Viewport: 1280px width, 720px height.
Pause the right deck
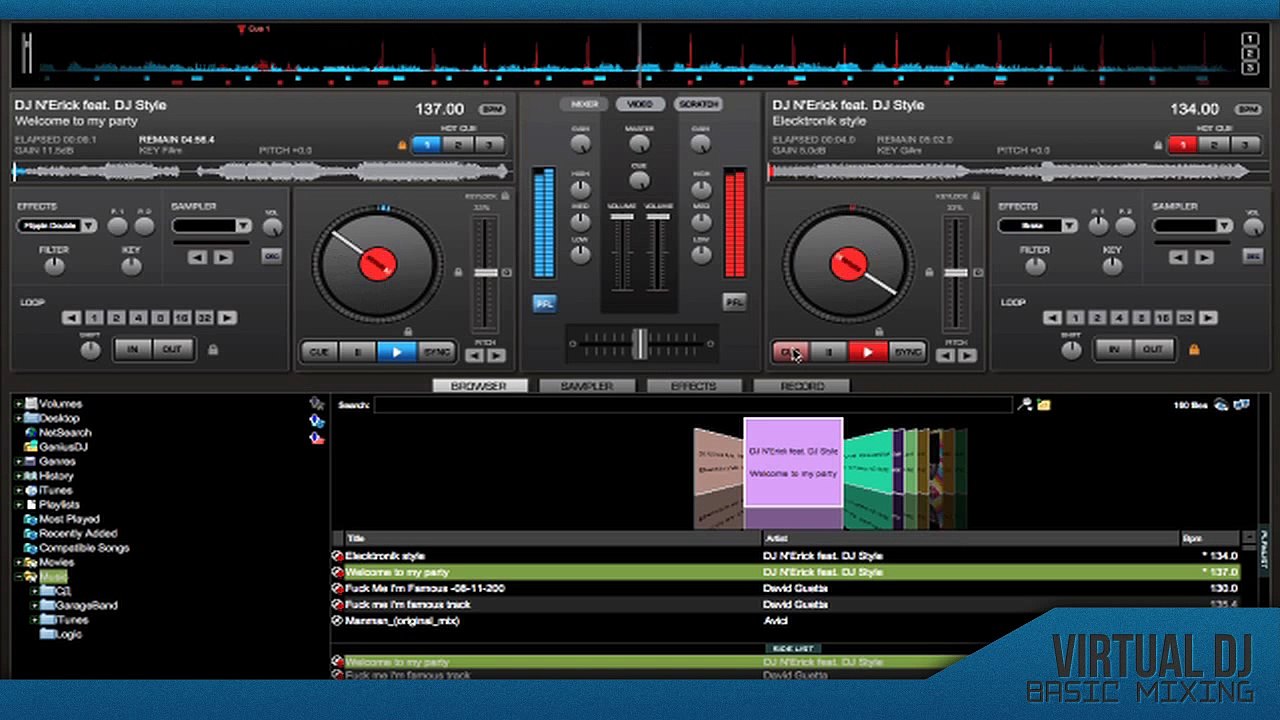coord(829,352)
